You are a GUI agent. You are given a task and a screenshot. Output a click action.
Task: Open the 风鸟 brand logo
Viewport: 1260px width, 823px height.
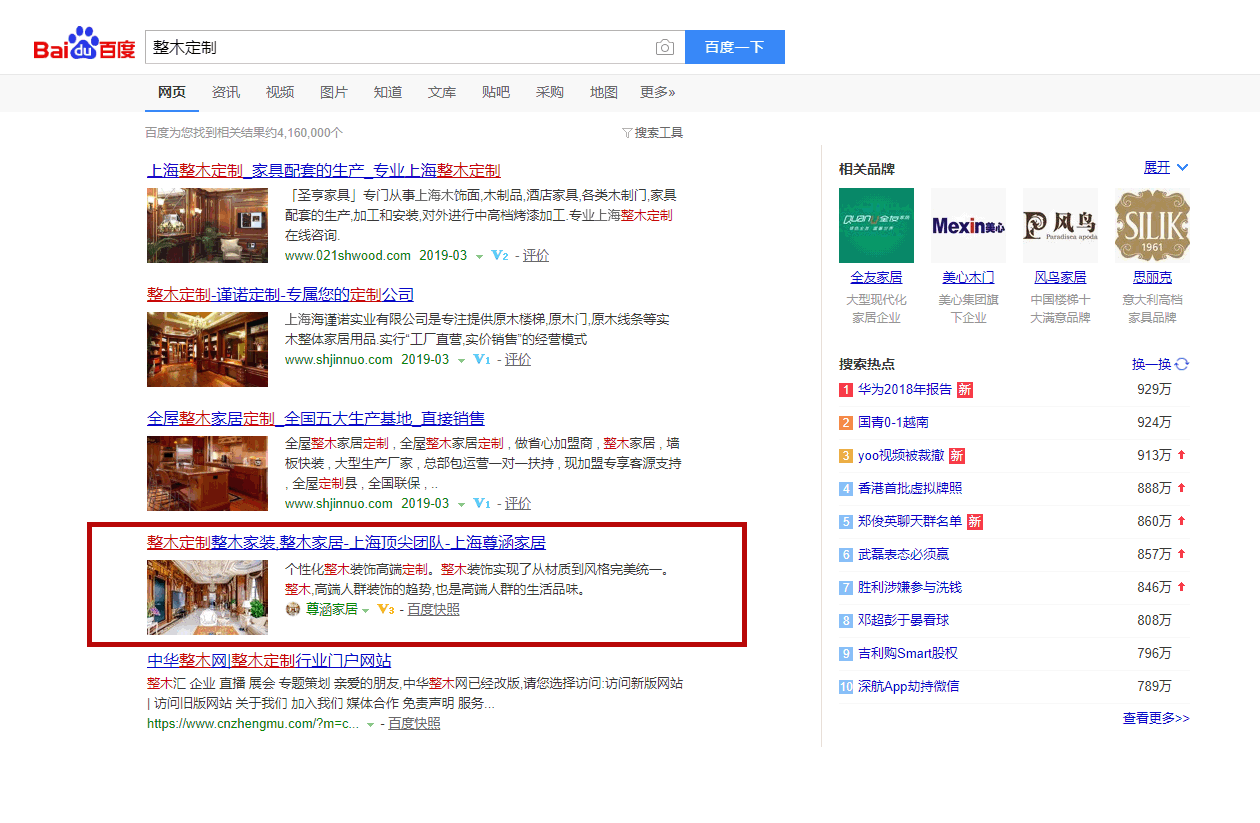(x=1060, y=225)
